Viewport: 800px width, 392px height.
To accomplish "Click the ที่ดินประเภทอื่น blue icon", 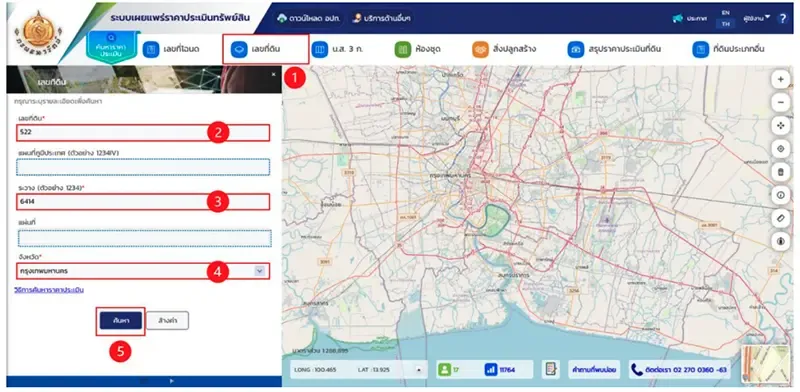I will (701, 50).
